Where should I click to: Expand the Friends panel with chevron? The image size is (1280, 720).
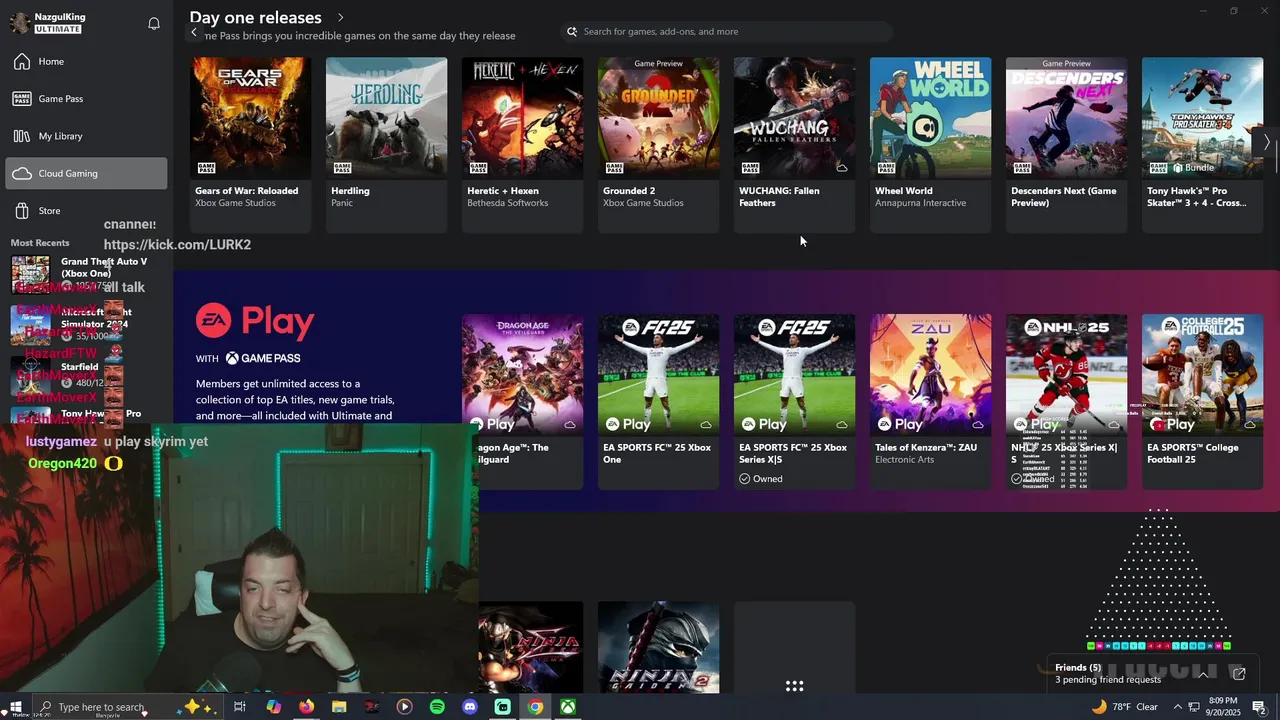pyautogui.click(x=1203, y=674)
